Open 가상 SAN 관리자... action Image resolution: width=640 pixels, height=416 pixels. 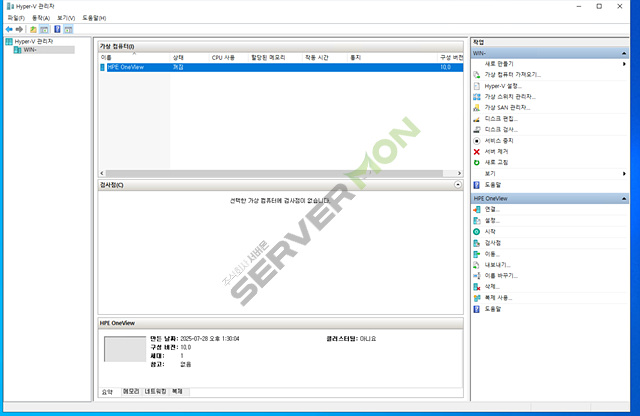507,108
